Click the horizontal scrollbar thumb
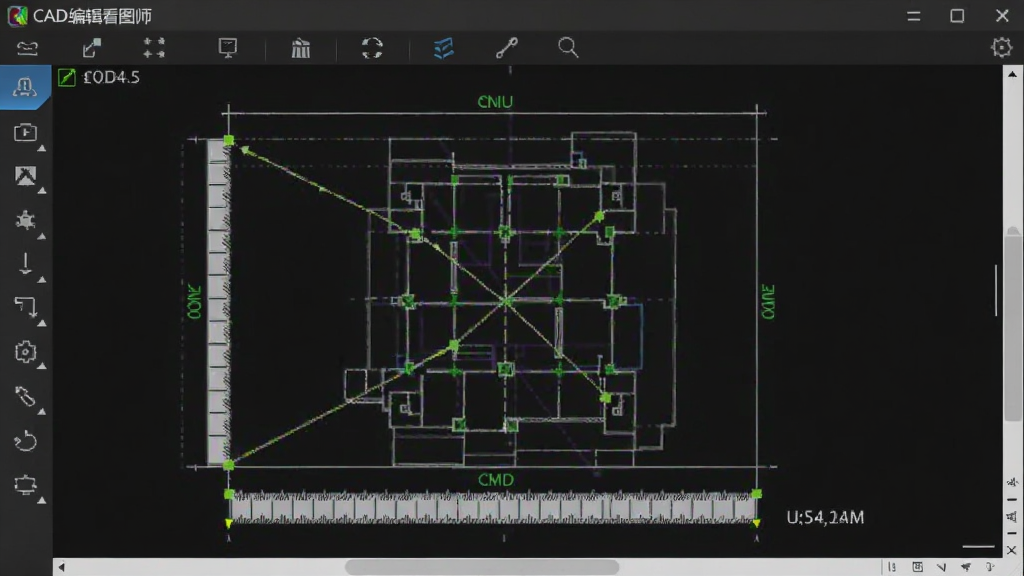The image size is (1024, 576). [x=482, y=567]
